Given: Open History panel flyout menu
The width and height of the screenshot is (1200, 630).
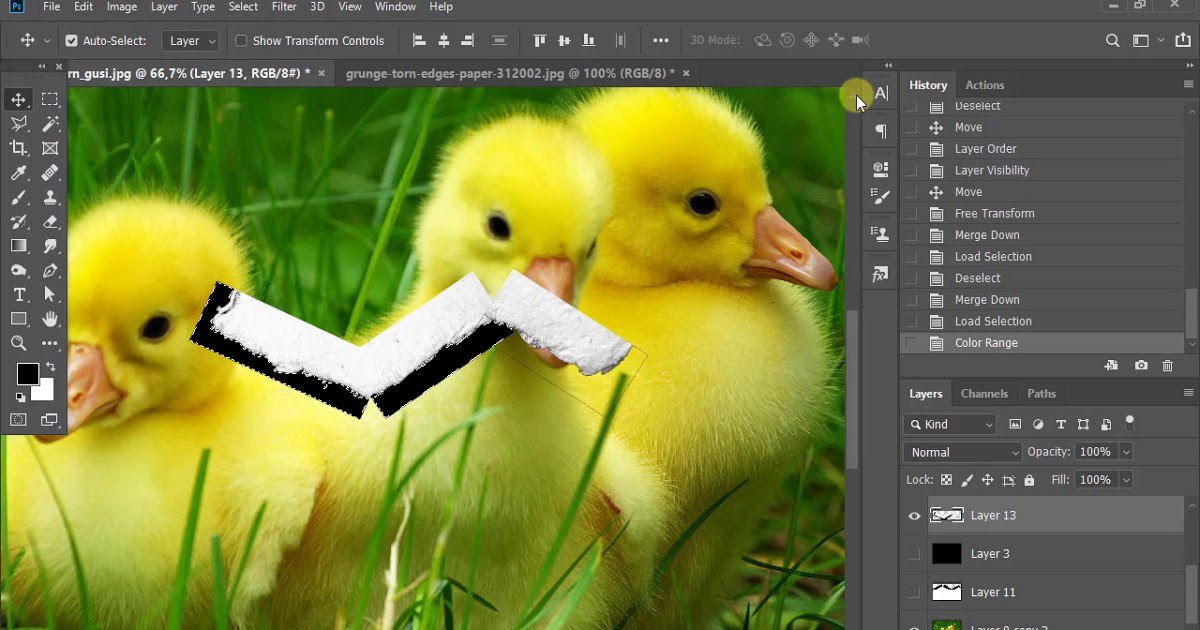Looking at the screenshot, I should [1188, 85].
